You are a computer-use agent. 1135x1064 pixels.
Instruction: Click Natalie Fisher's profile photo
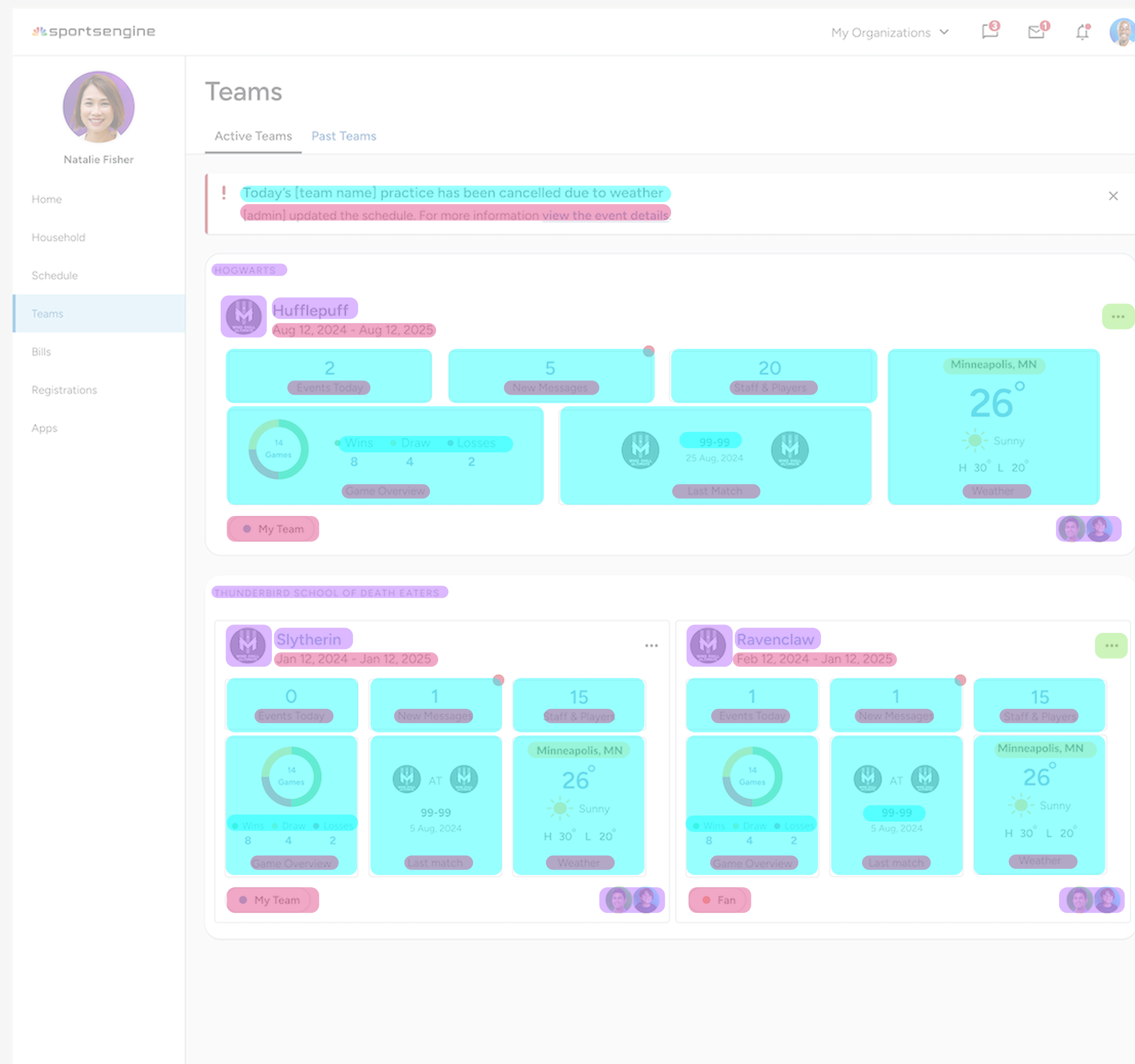pos(98,107)
